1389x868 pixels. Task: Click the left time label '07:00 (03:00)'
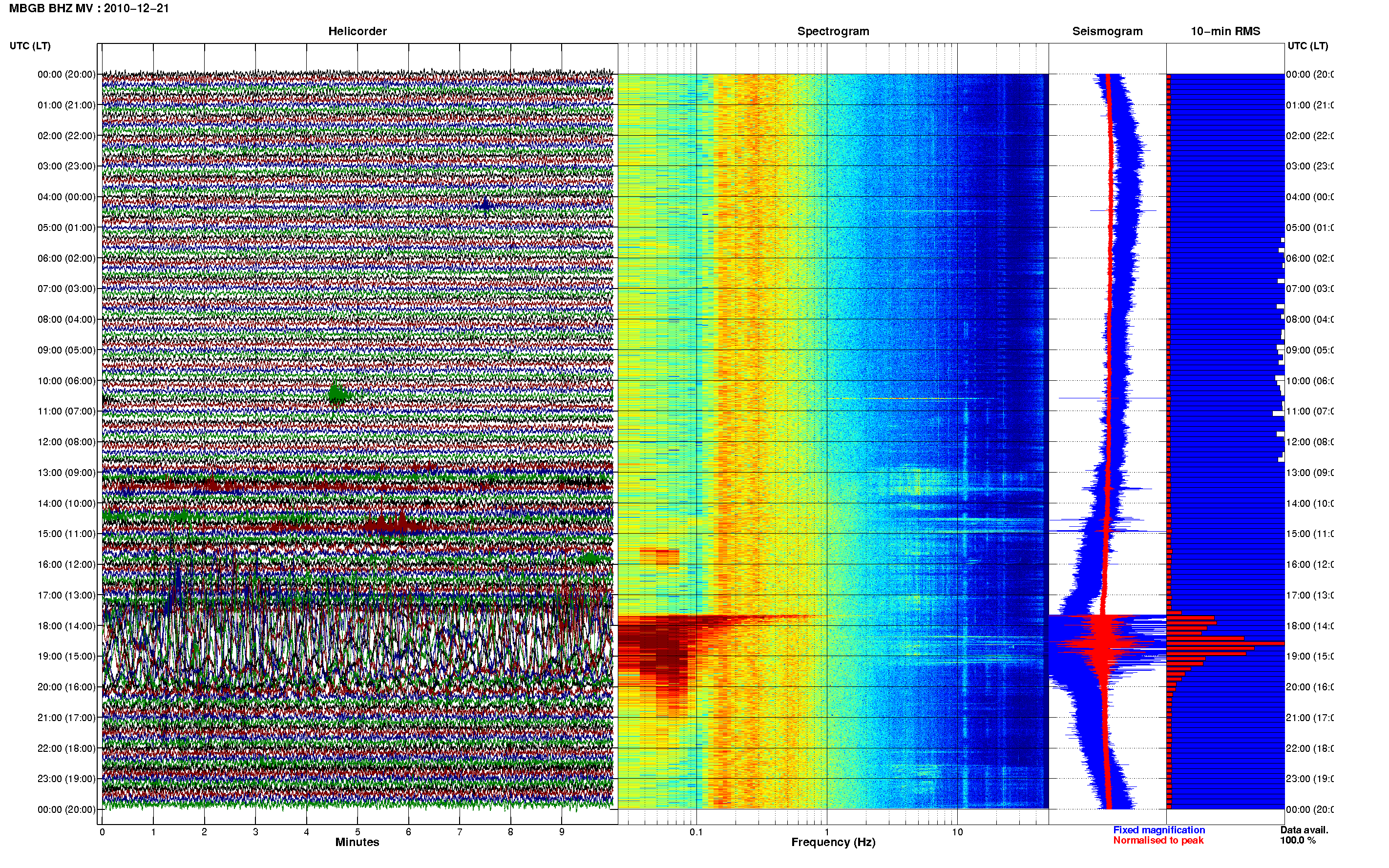(66, 288)
